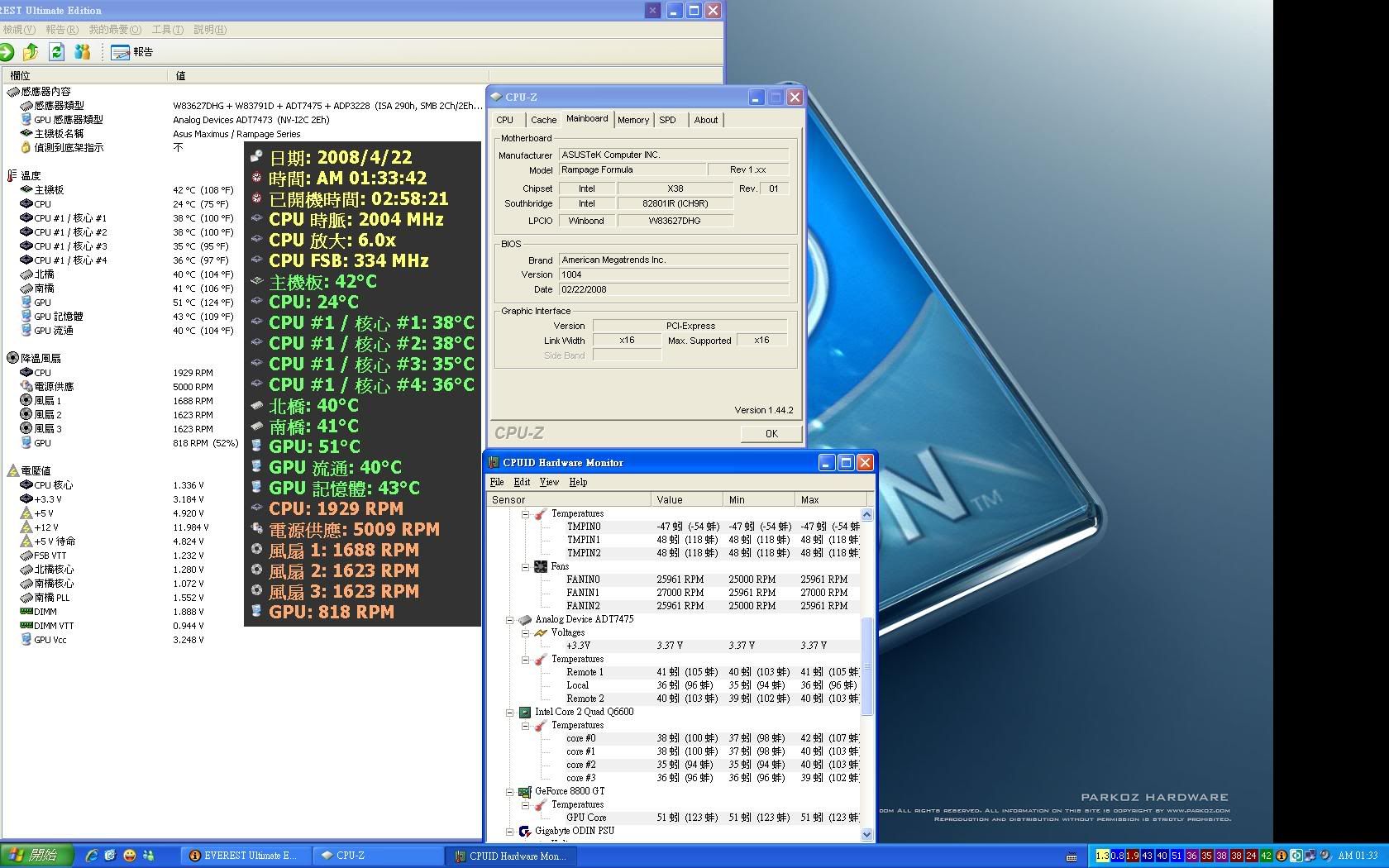Image resolution: width=1389 pixels, height=868 pixels.
Task: Open the 開始 Start button
Action: coord(37,856)
